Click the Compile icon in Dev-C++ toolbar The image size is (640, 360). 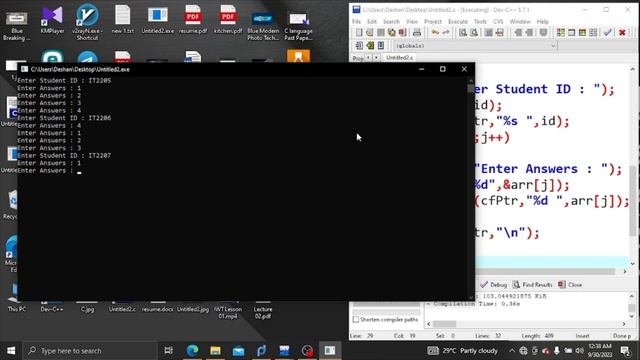561,33
